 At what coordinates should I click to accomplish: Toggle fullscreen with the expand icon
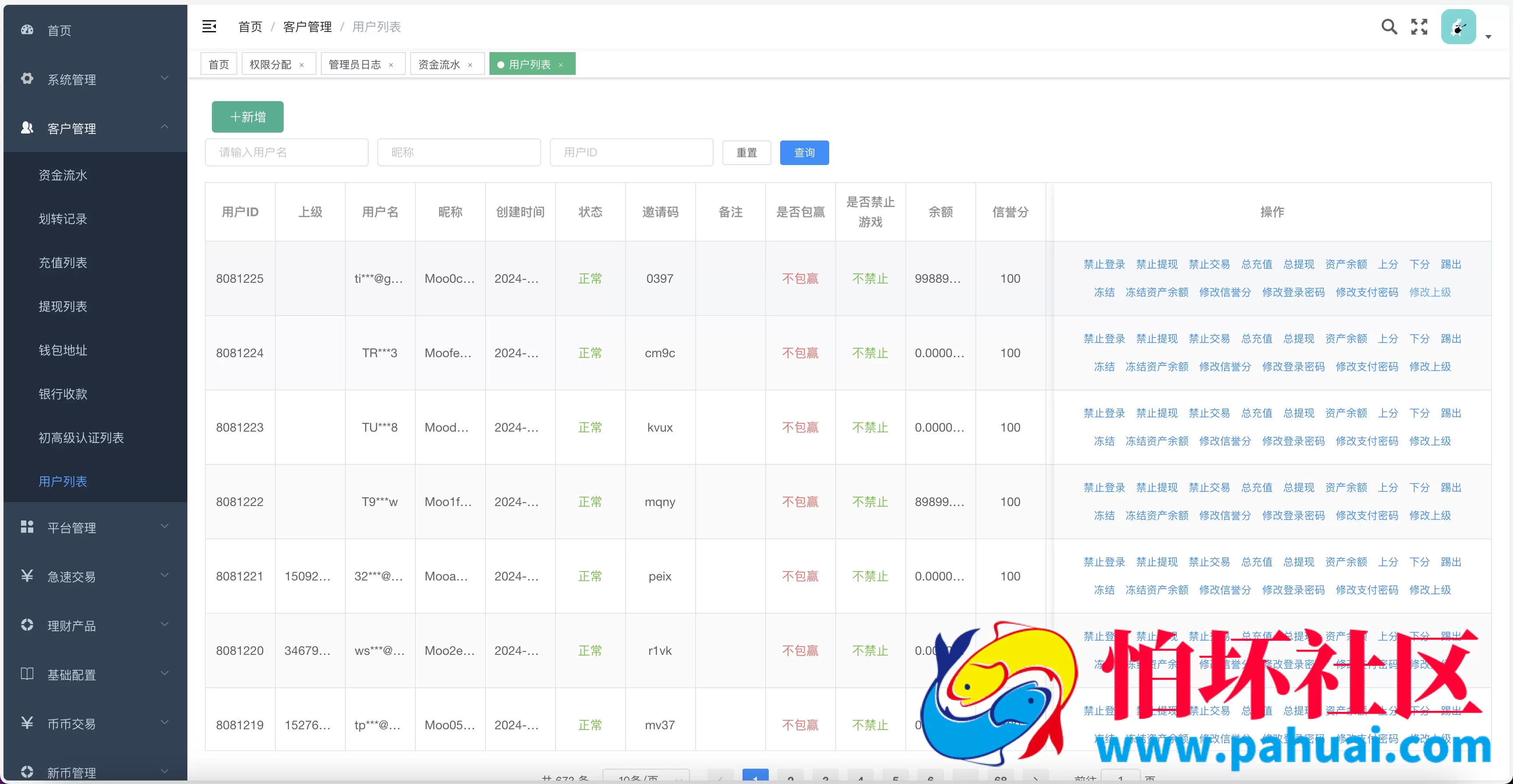tap(1420, 26)
